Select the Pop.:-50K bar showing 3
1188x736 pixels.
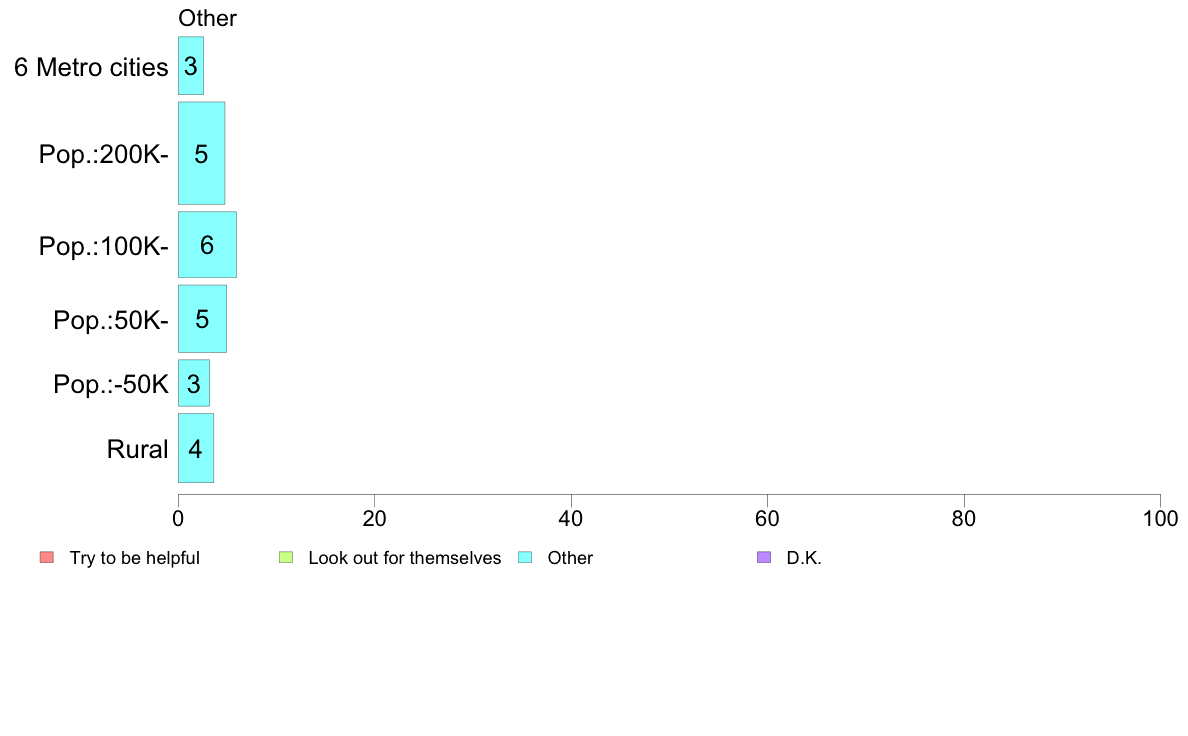pyautogui.click(x=194, y=383)
